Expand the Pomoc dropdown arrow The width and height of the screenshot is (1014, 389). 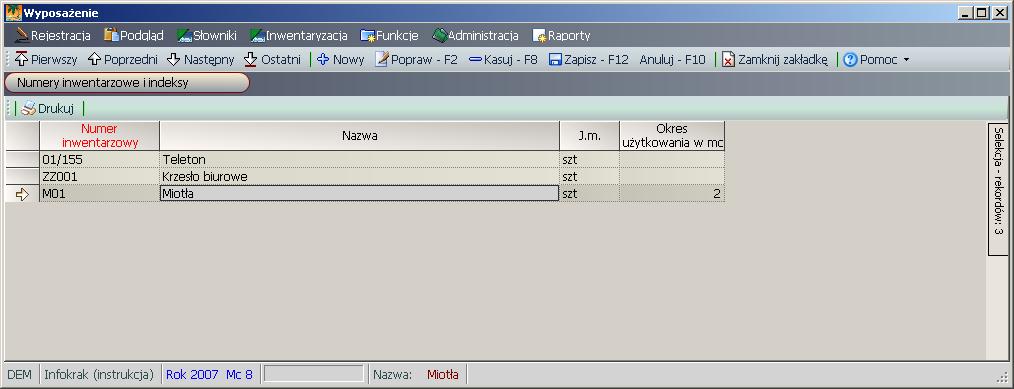coord(906,59)
